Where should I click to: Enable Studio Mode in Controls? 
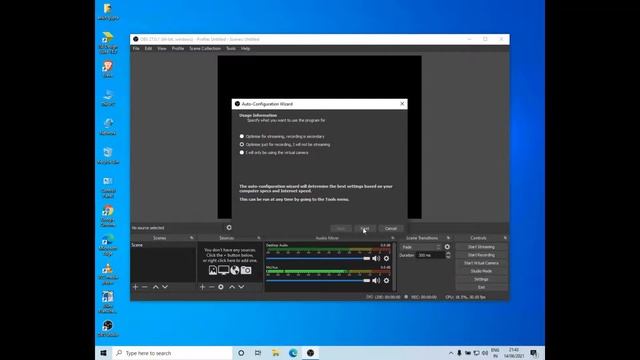[x=481, y=271]
